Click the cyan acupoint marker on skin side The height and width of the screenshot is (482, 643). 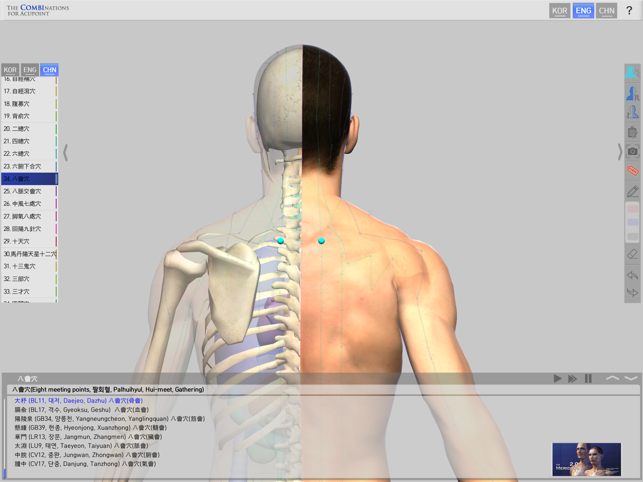click(x=322, y=241)
